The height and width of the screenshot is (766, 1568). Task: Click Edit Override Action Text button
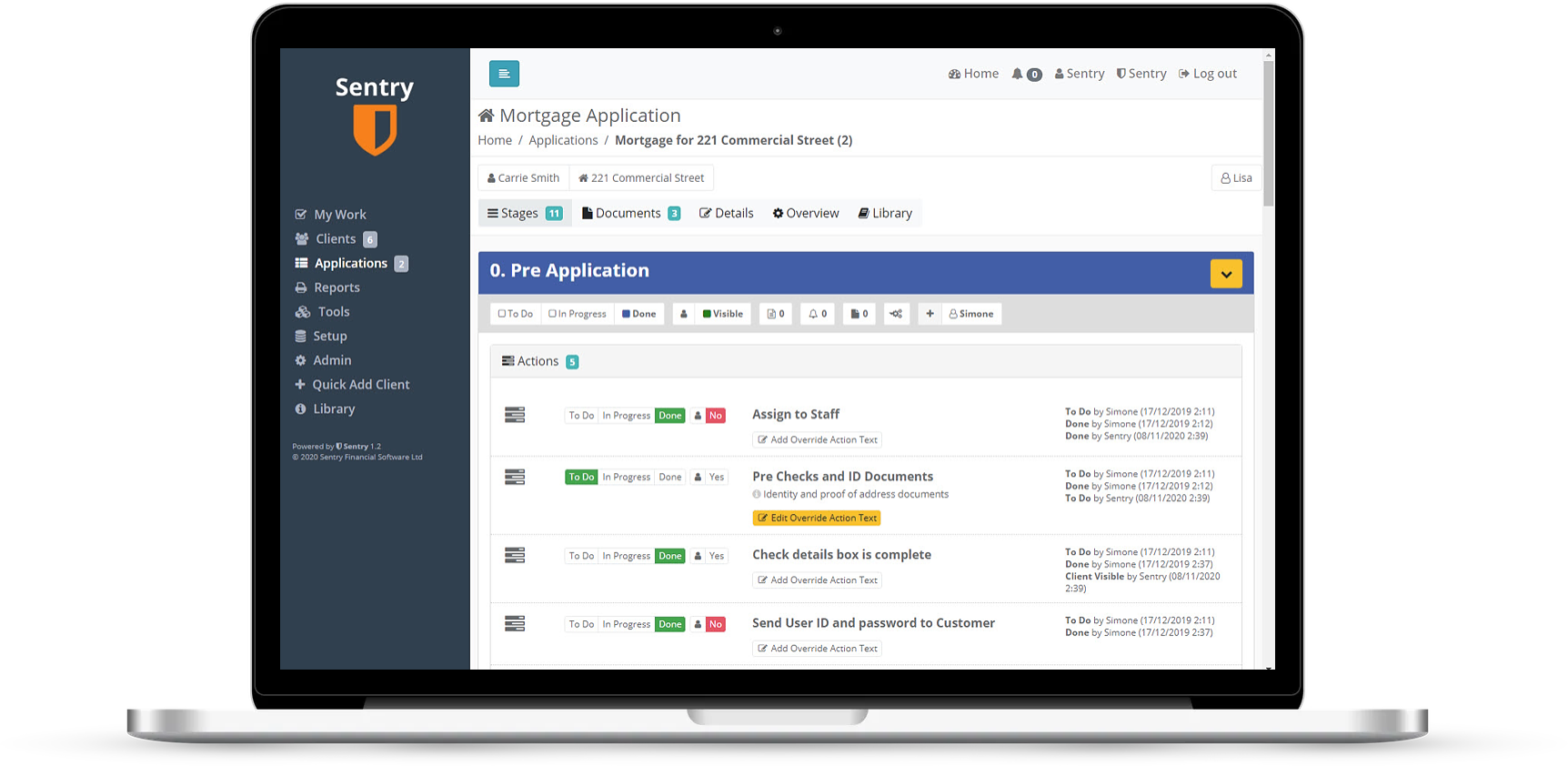point(817,519)
